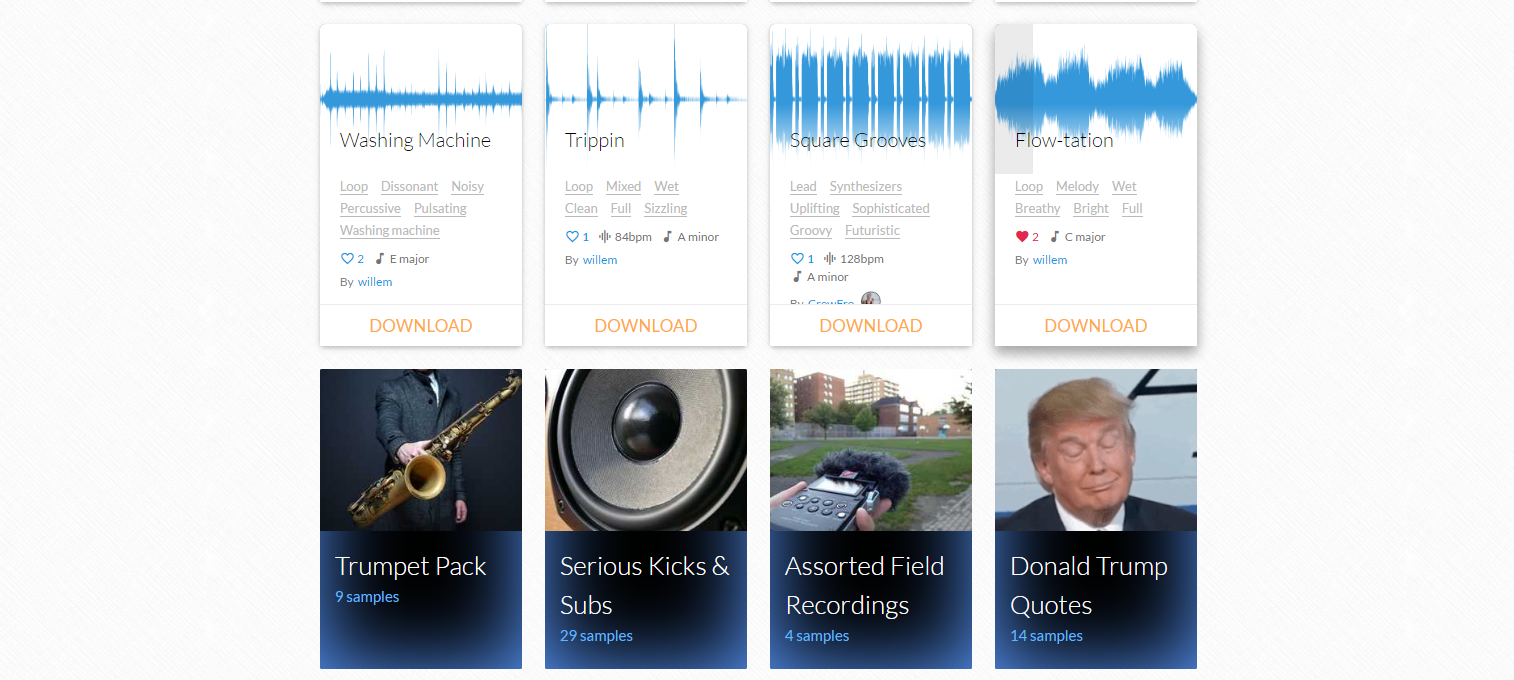This screenshot has width=1514, height=680.
Task: Select the Melody tag
Action: pyautogui.click(x=1077, y=187)
